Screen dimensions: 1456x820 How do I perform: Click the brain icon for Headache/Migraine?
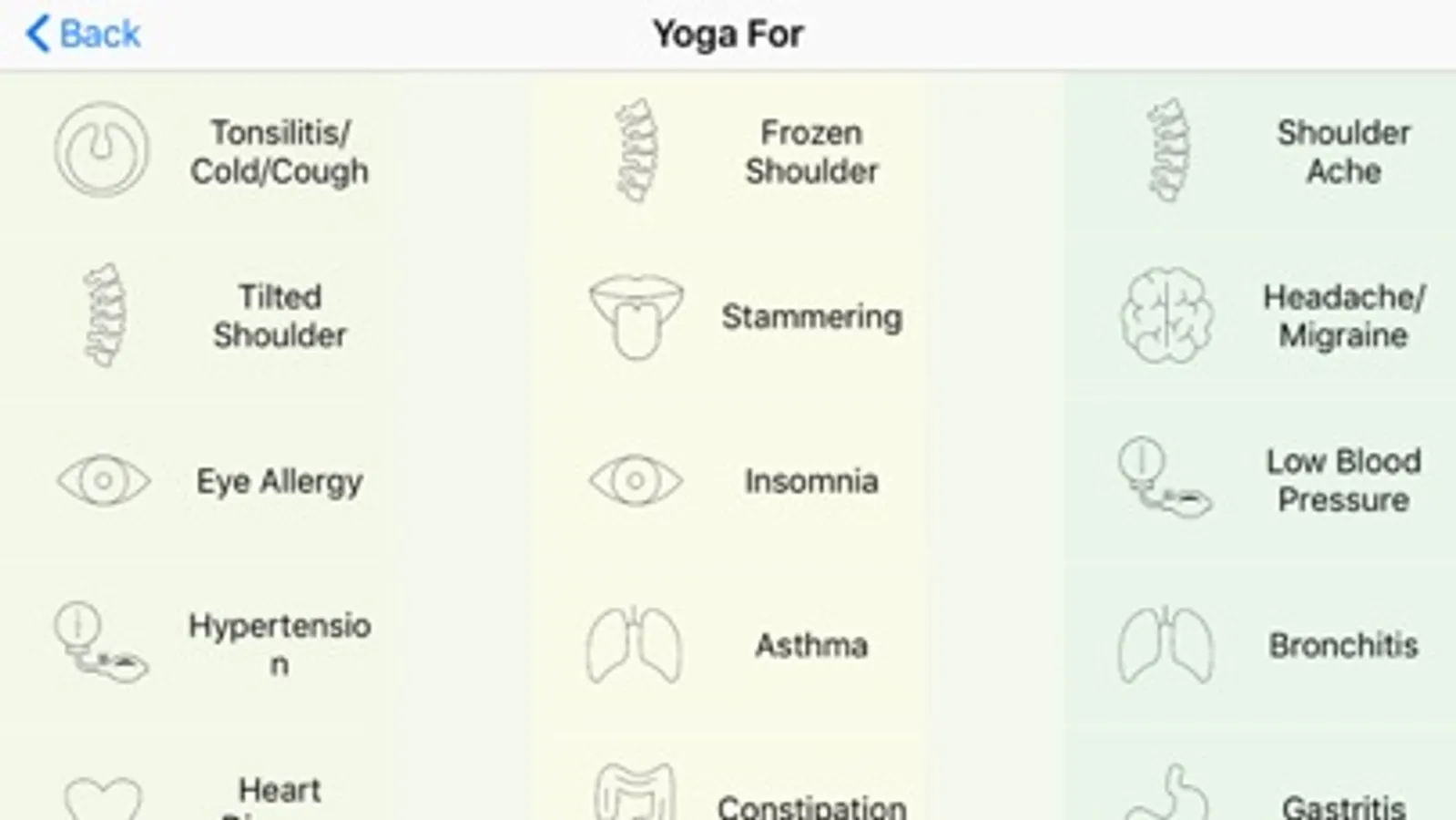pyautogui.click(x=1166, y=315)
